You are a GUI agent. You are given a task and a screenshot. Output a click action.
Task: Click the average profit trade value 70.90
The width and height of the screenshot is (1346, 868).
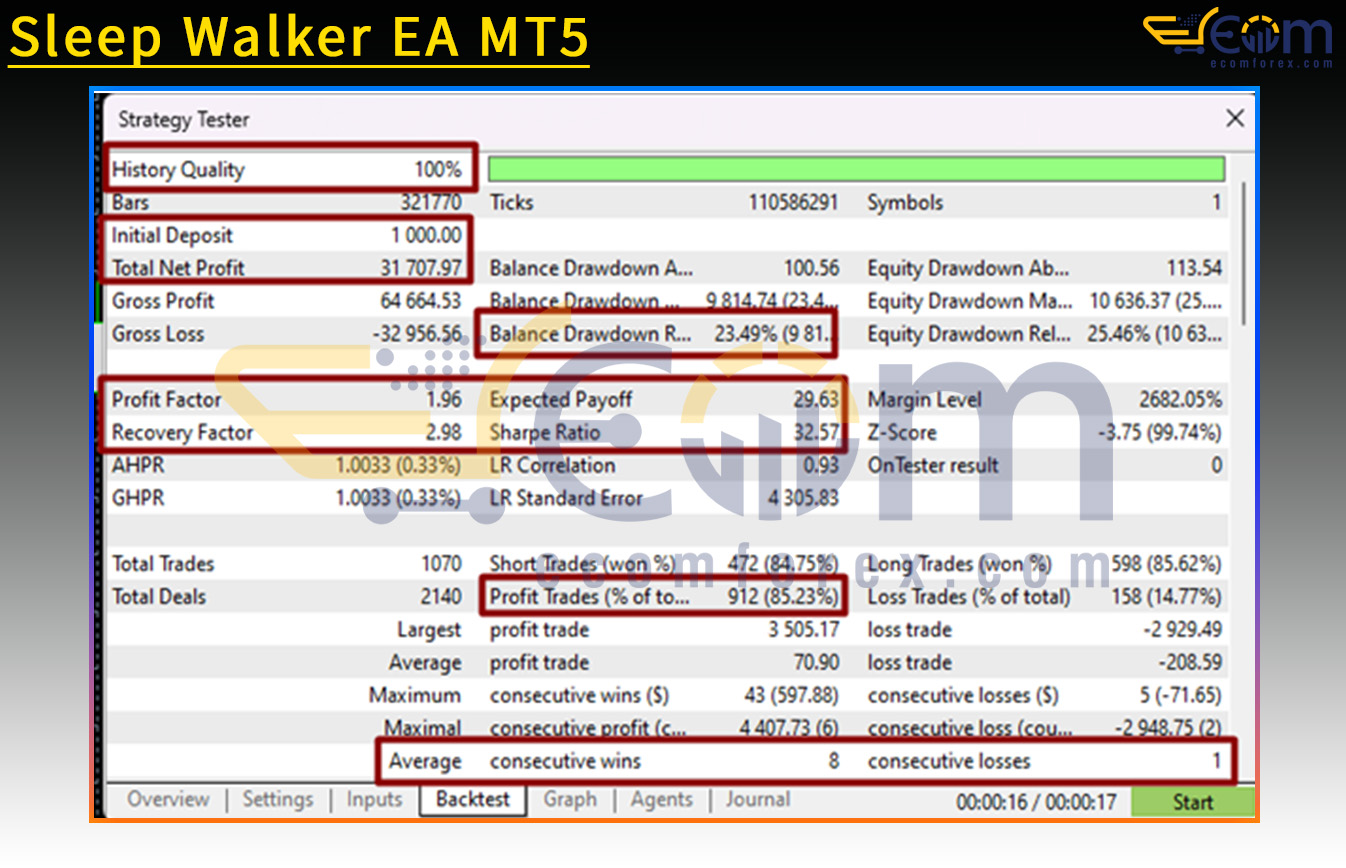[816, 663]
